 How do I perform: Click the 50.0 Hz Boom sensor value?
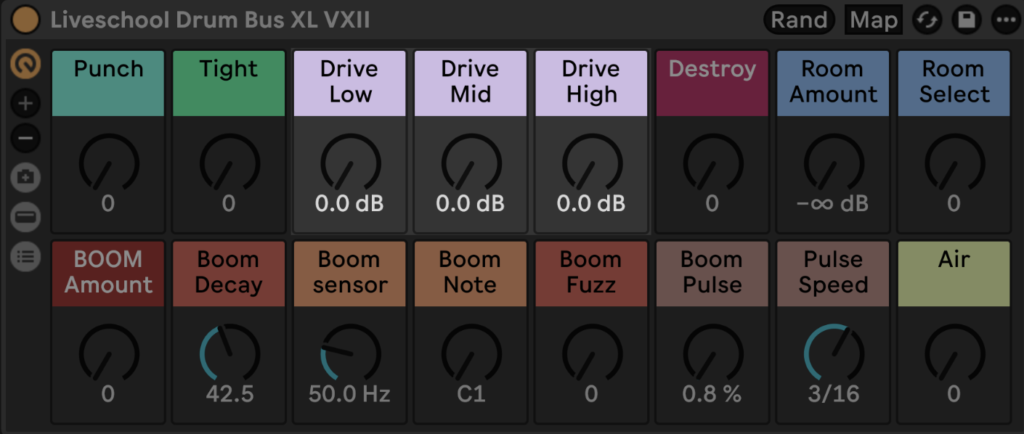click(350, 395)
